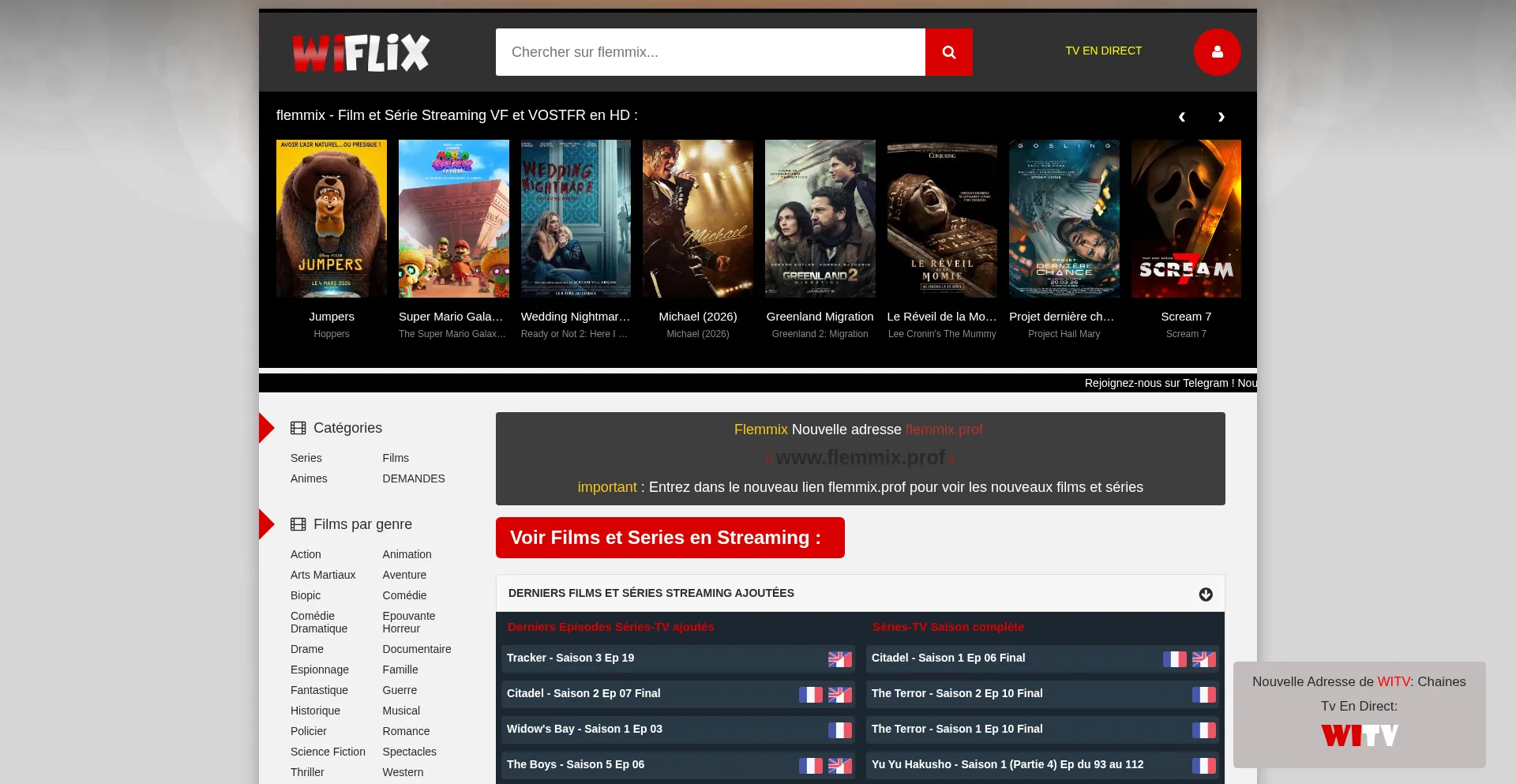1516x784 pixels.
Task: Open the Derniers Episodes Séries-TV ajoutés heading
Action: coord(610,627)
